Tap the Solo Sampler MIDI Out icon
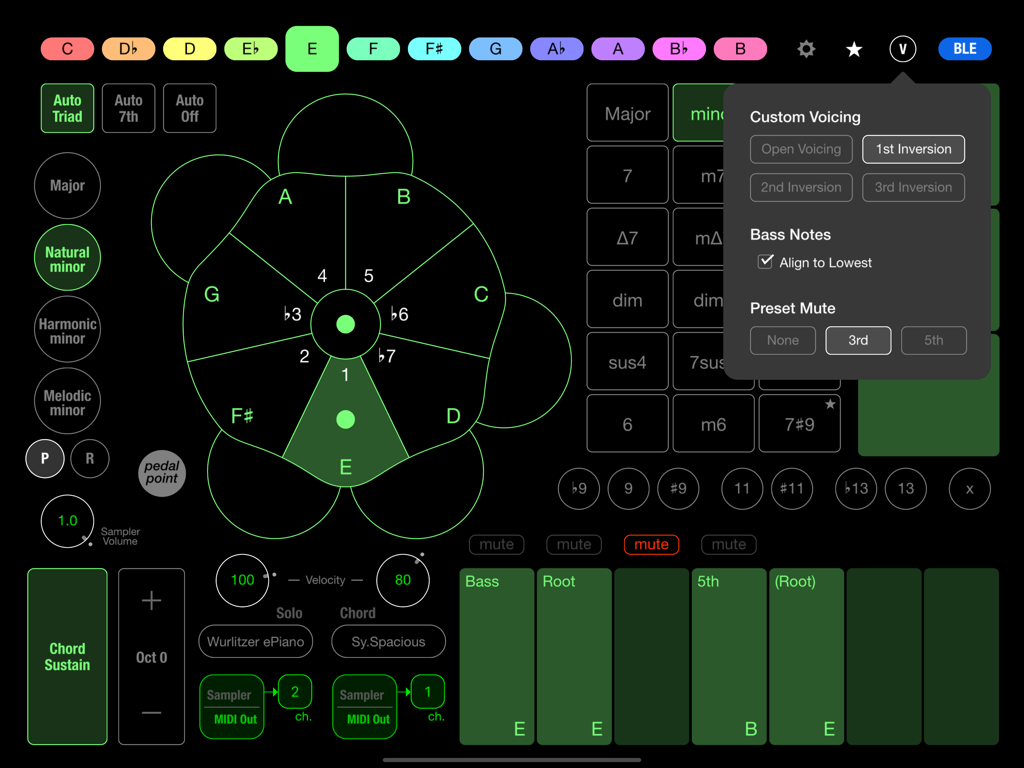Image resolution: width=1024 pixels, height=768 pixels. 231,707
